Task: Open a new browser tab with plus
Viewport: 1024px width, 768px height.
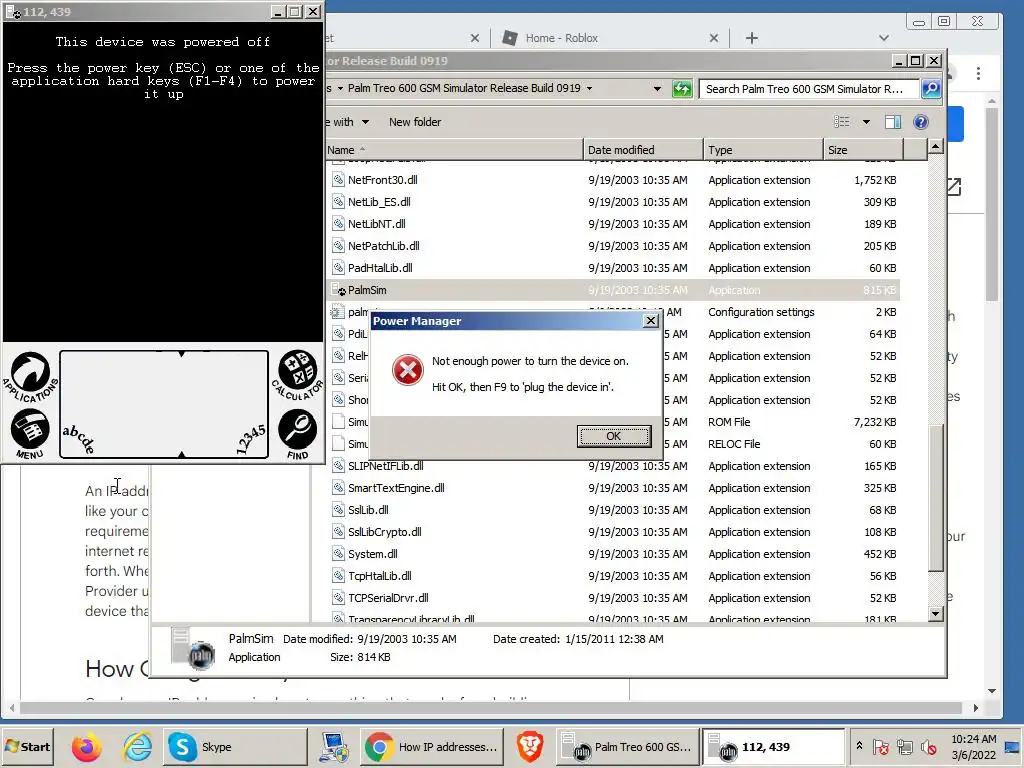Action: [x=752, y=38]
